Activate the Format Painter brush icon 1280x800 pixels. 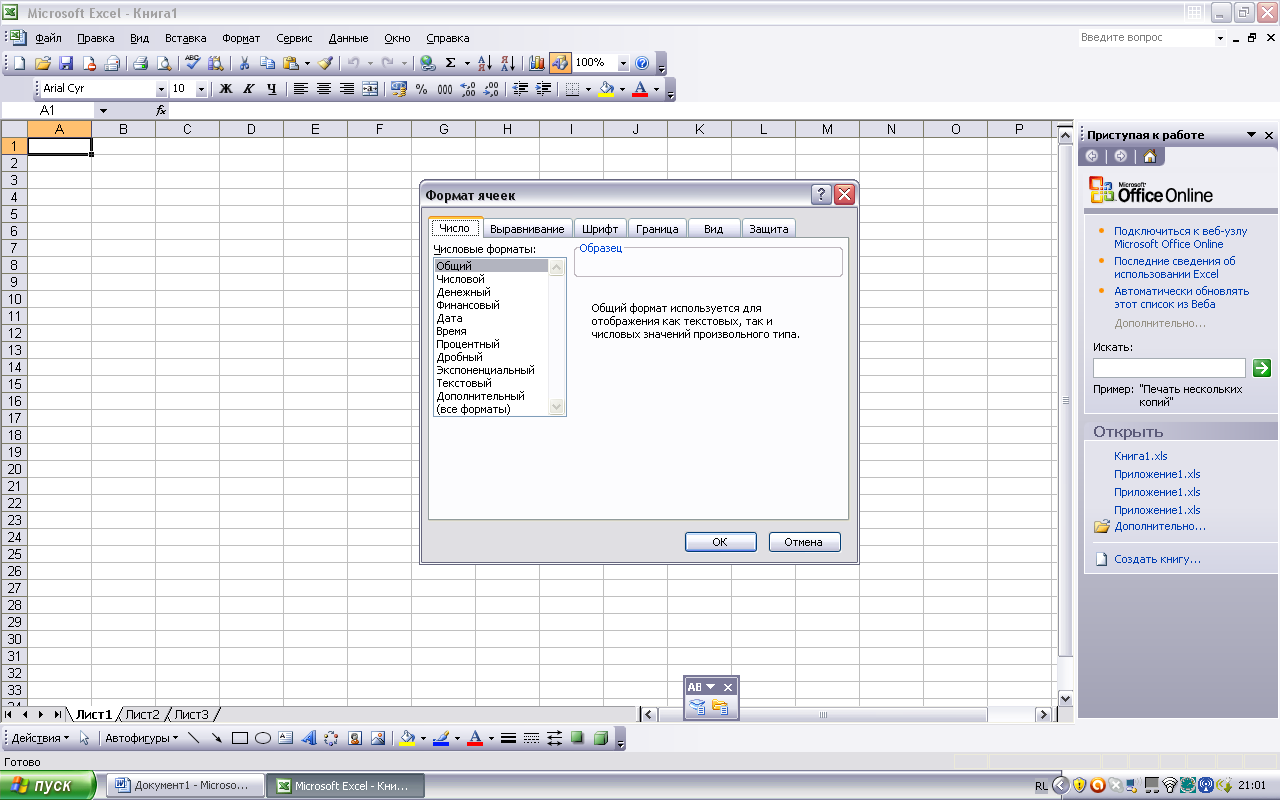pyautogui.click(x=325, y=63)
